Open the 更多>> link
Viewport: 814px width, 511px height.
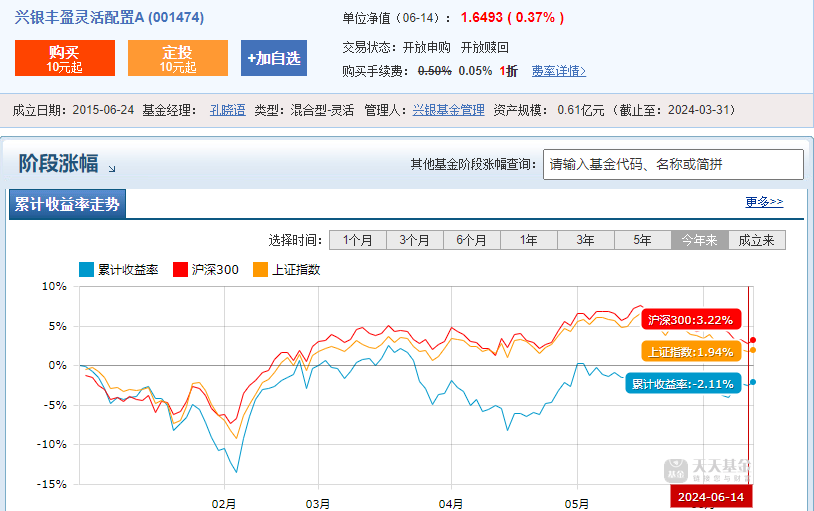(764, 202)
